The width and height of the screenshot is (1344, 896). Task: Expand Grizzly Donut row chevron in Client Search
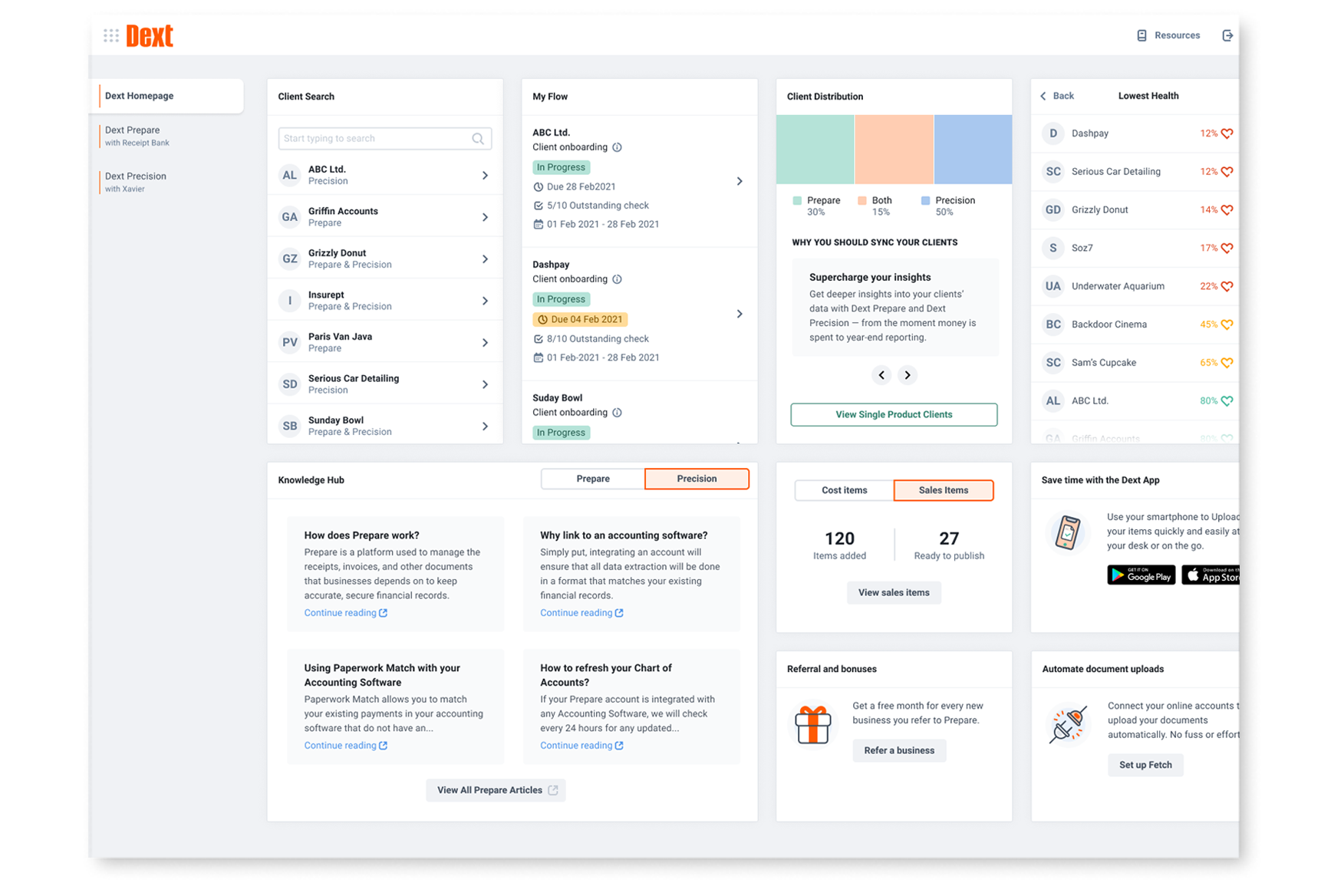[485, 259]
